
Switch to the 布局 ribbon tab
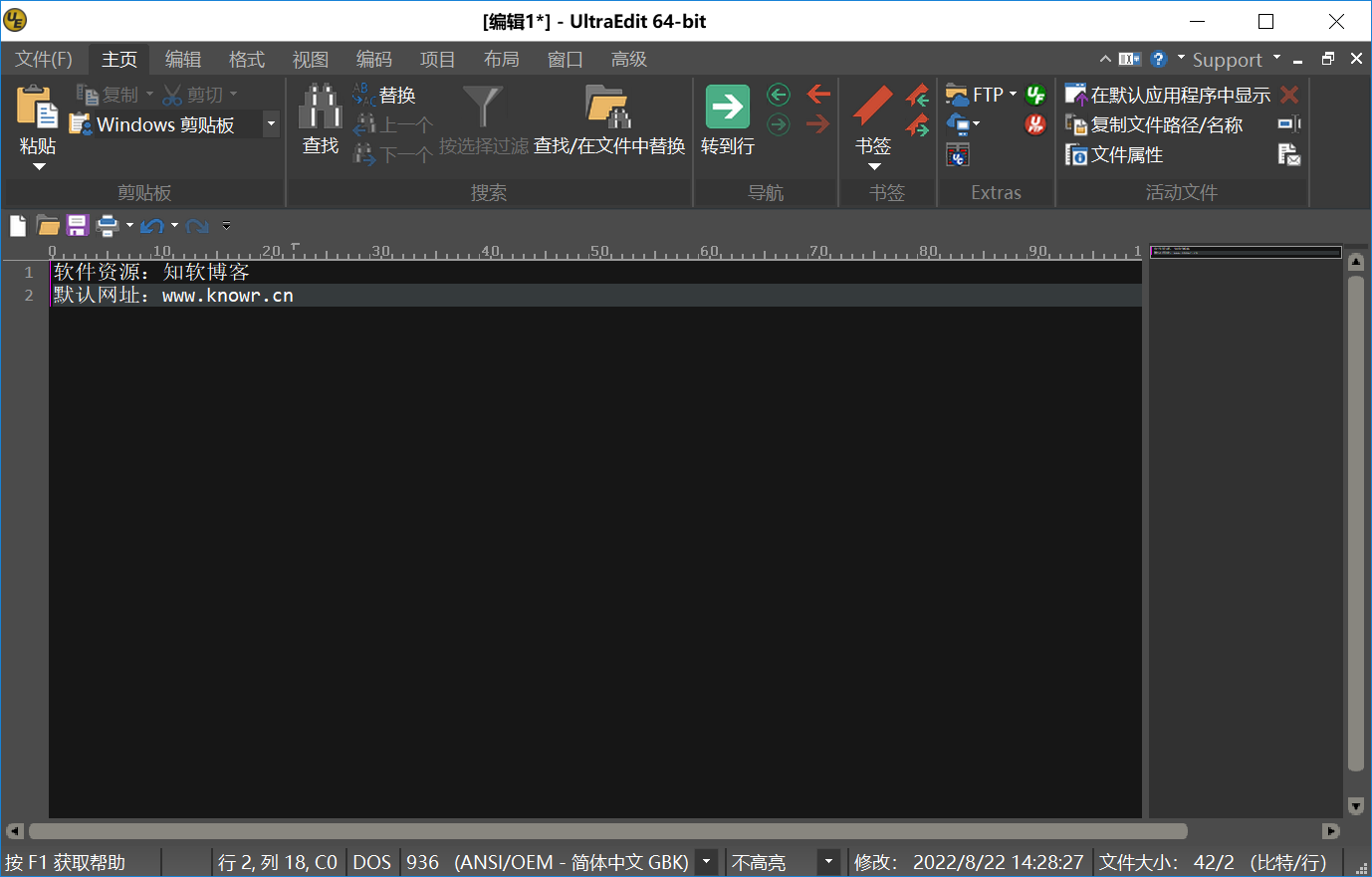click(502, 59)
